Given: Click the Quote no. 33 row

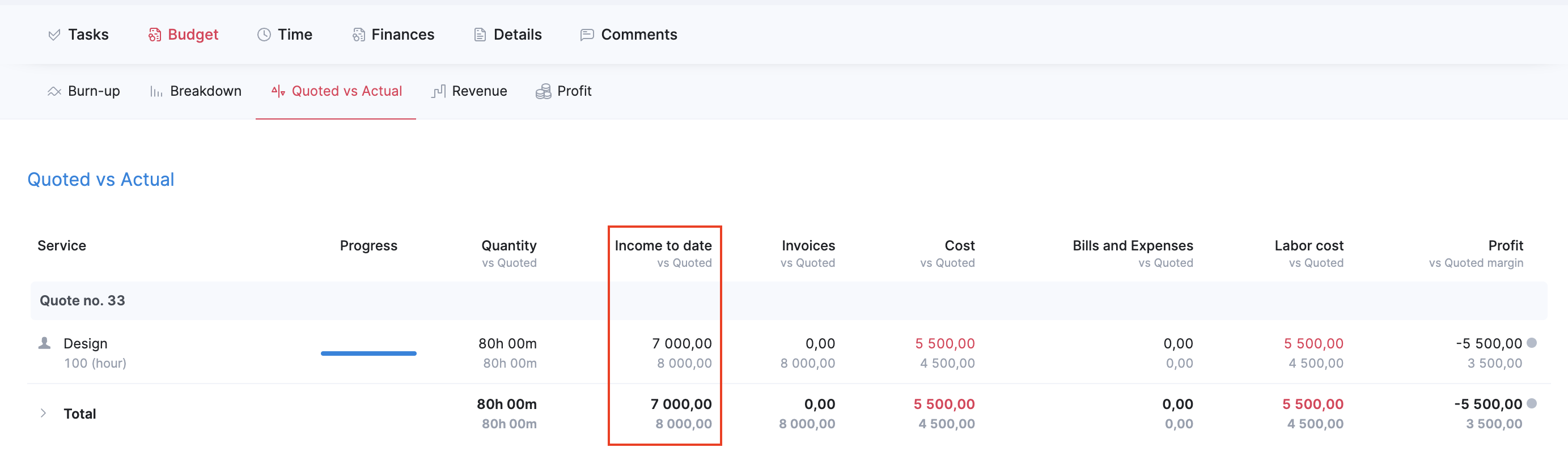Looking at the screenshot, I should coord(789,301).
